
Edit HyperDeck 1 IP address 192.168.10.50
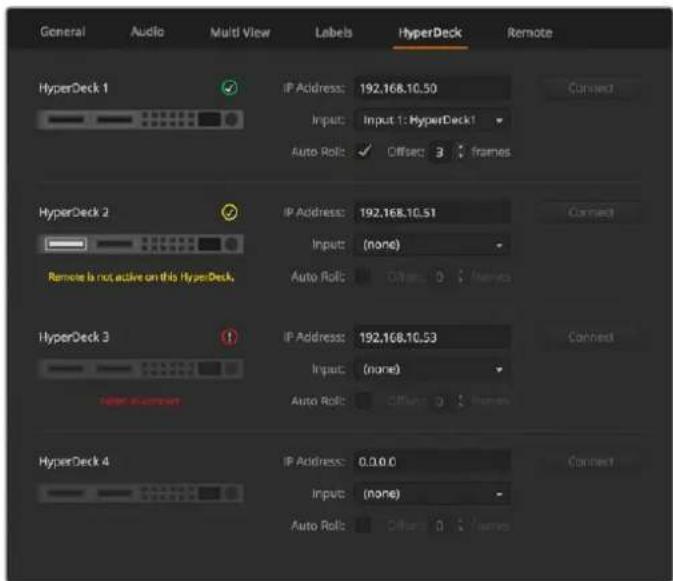point(432,88)
